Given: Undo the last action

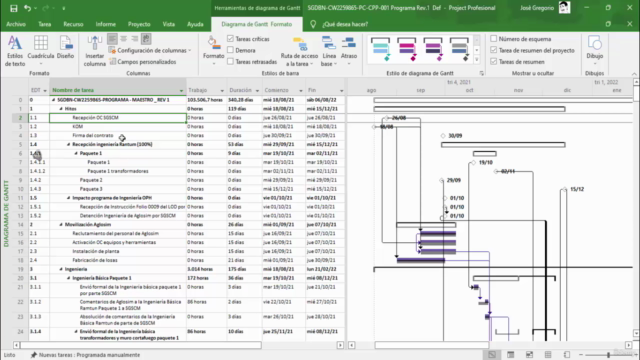Looking at the screenshot, I should [27, 8].
